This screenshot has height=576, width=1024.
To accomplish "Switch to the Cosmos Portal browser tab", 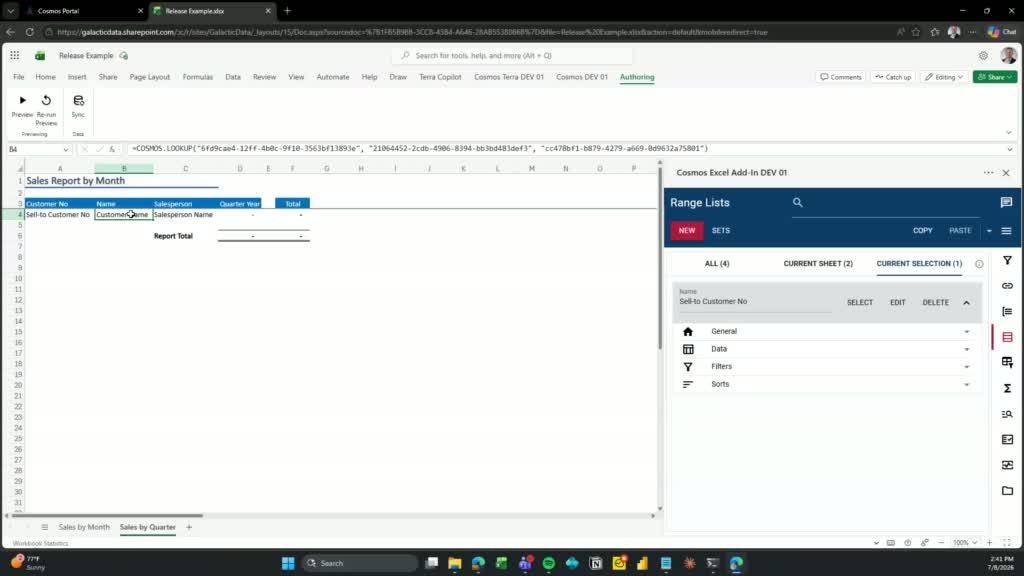I will point(82,11).
